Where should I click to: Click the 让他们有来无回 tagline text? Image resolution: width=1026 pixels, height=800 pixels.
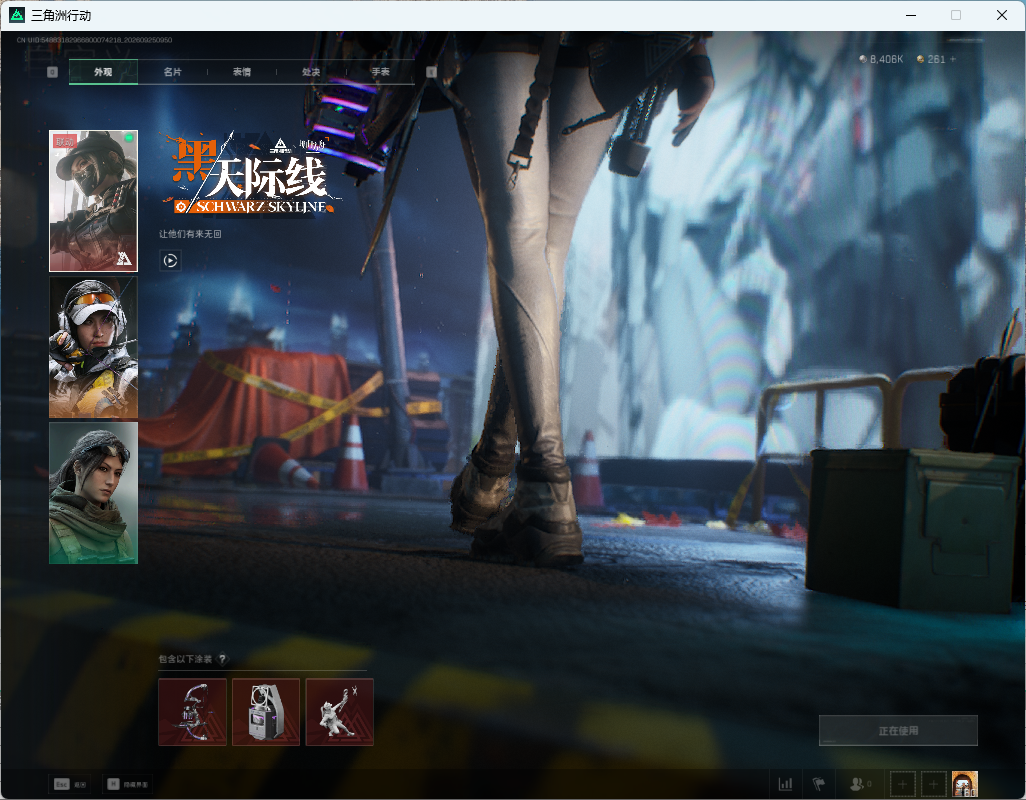(190, 234)
